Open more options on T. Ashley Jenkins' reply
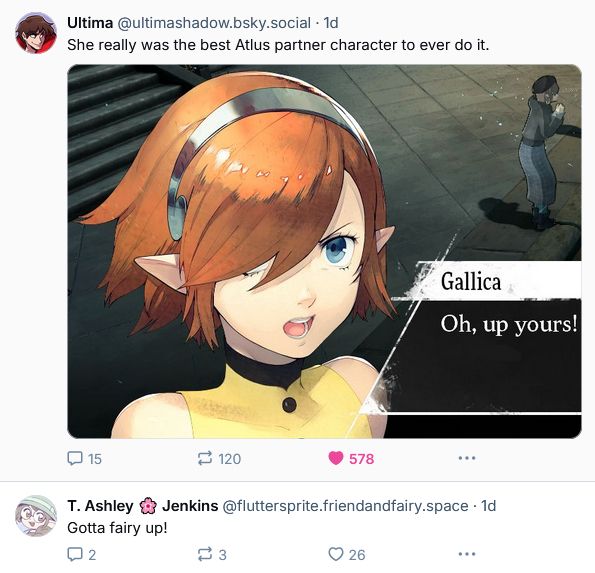Viewport: 595px width, 573px height. [467, 554]
